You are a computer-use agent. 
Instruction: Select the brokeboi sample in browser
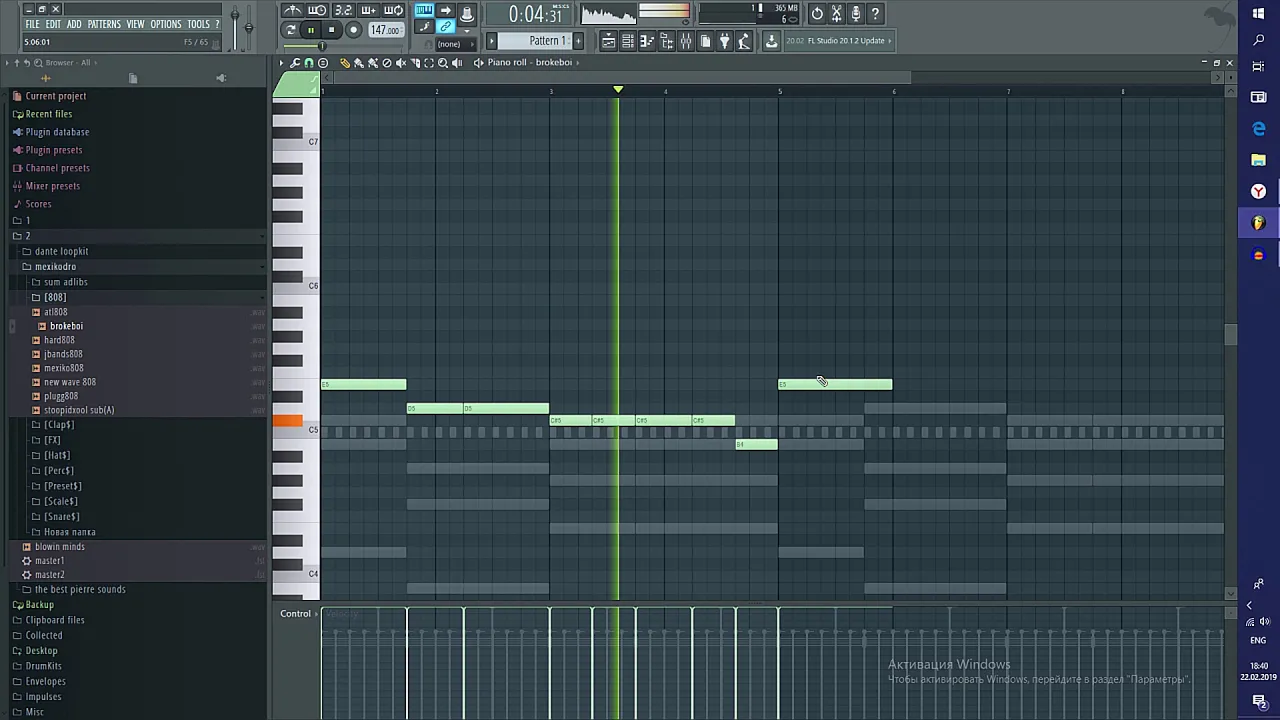66,326
